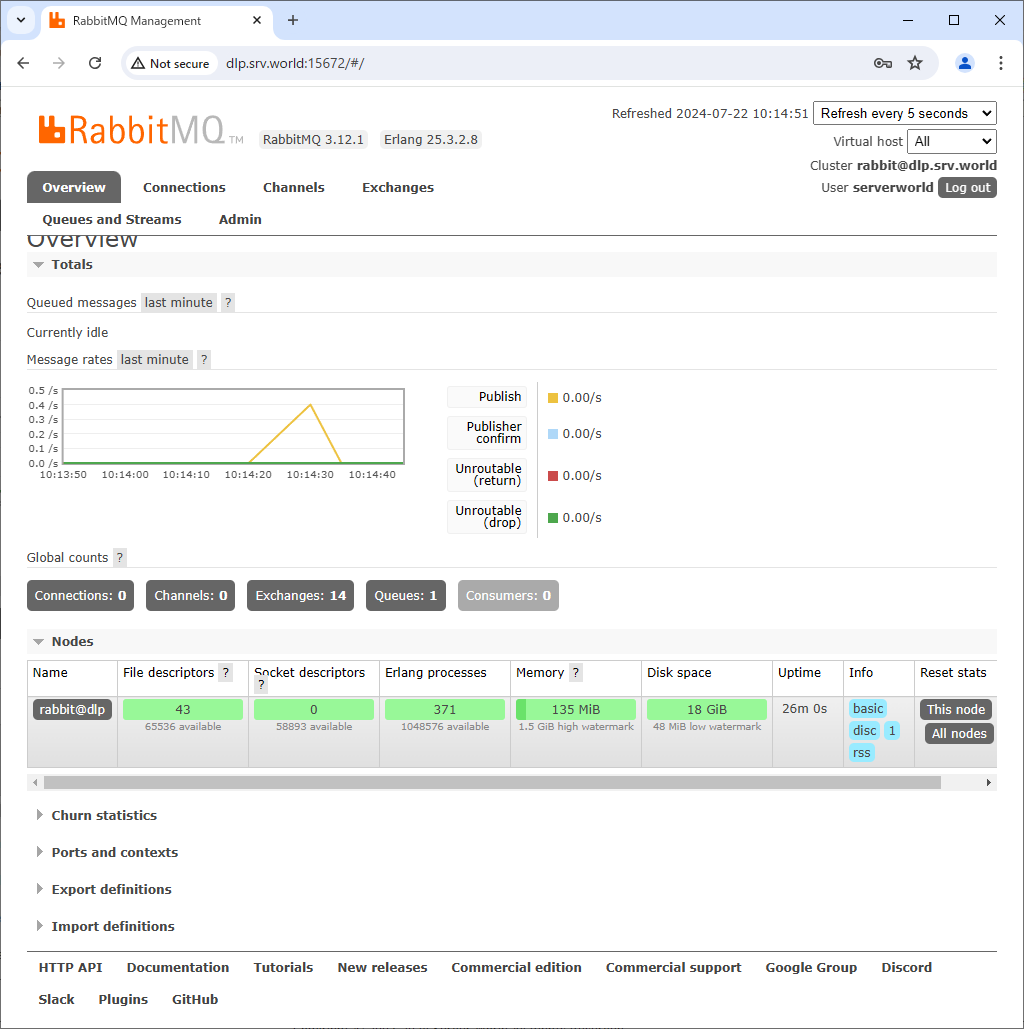Click the horizontal scrollbar left arrow
Image resolution: width=1024 pixels, height=1029 pixels.
click(x=35, y=782)
